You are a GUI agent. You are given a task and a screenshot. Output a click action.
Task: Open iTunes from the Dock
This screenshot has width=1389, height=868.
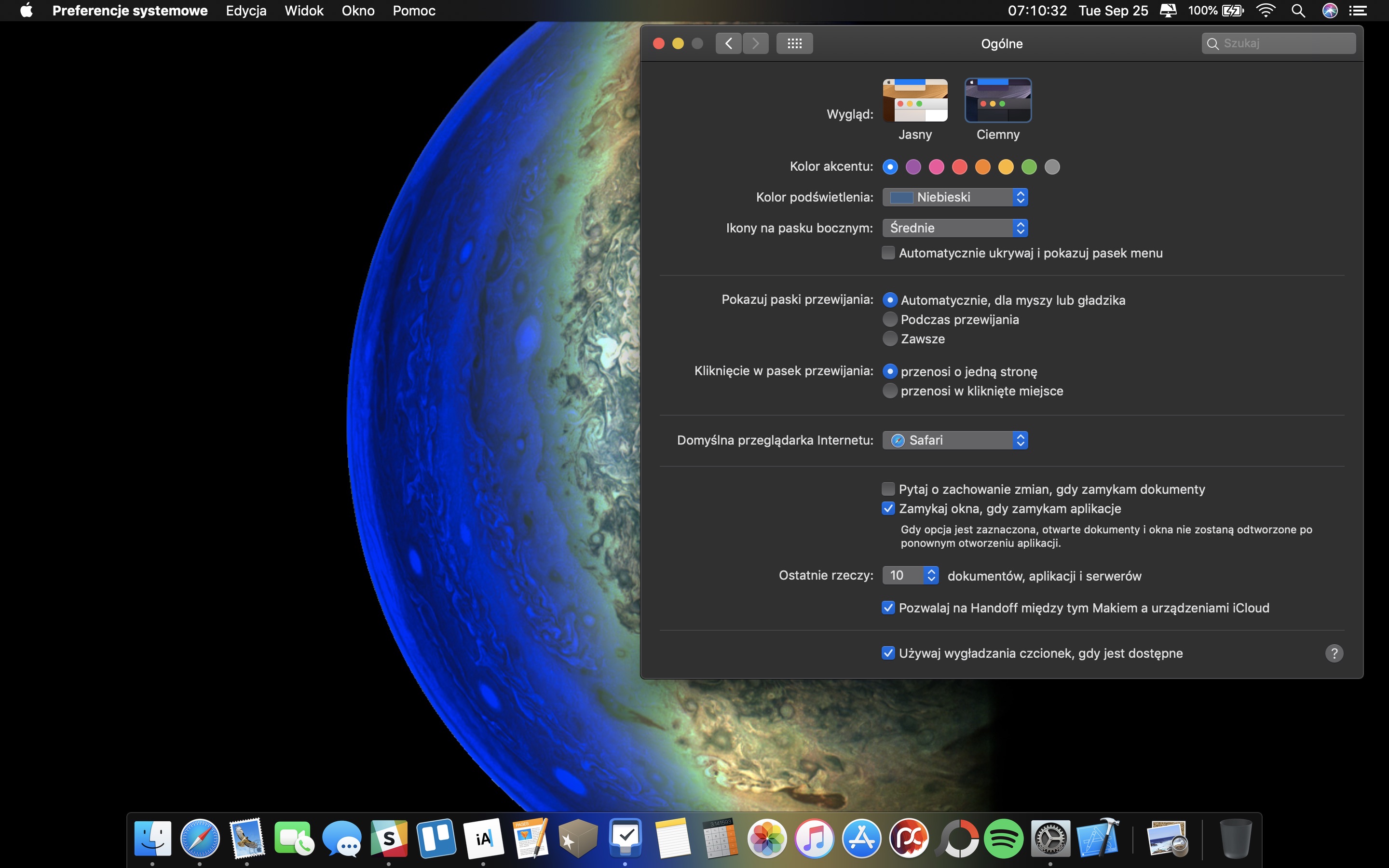pos(814,839)
